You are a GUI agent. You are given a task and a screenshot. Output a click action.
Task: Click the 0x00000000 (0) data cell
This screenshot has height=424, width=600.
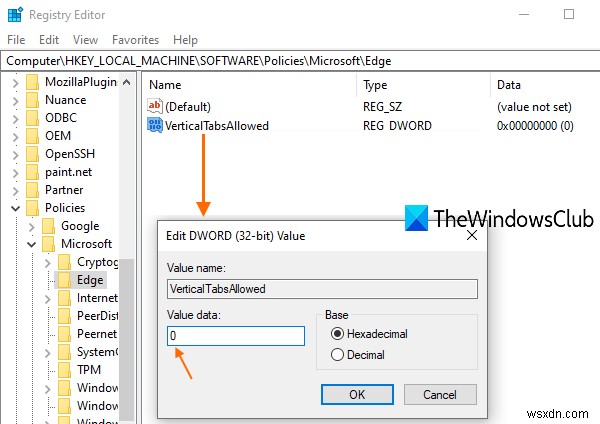click(x=535, y=126)
